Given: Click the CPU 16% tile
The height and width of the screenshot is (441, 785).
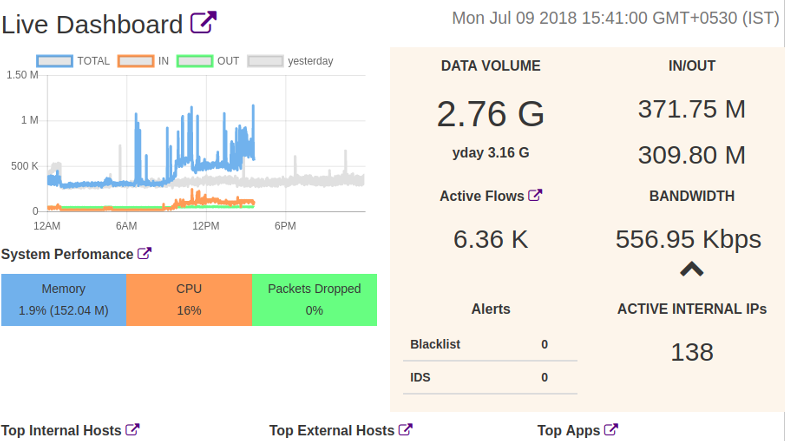Looking at the screenshot, I should (x=189, y=299).
